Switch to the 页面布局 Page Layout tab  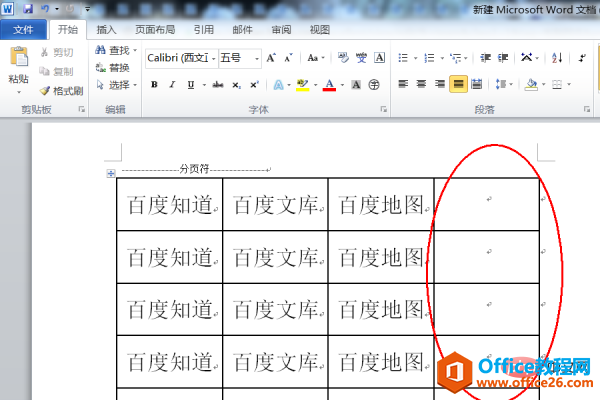pyautogui.click(x=155, y=29)
